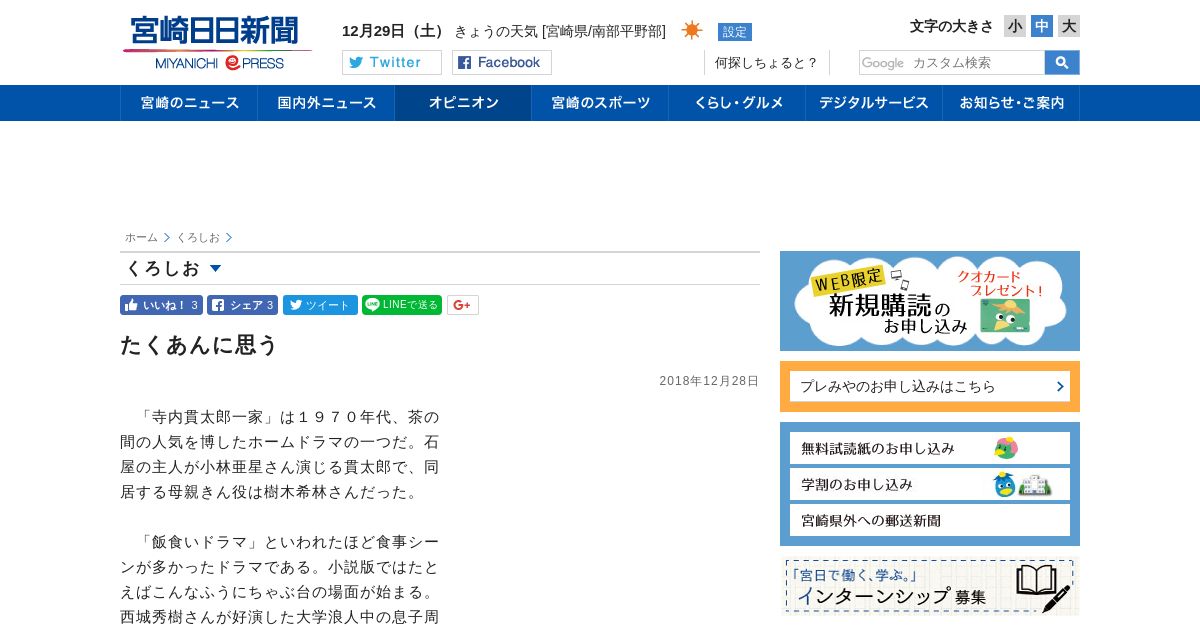Screen dimensions: 1200x630
Task: Select small font size 小
Action: 1015,26
